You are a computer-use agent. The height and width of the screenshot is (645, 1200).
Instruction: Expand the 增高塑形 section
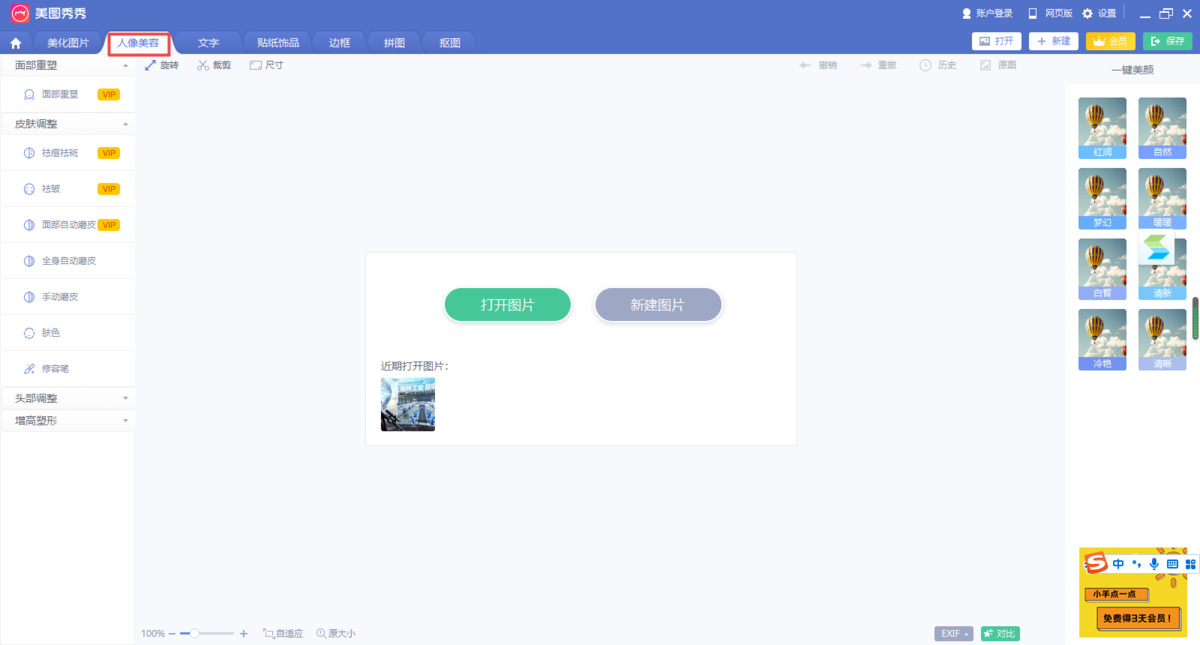[67, 421]
